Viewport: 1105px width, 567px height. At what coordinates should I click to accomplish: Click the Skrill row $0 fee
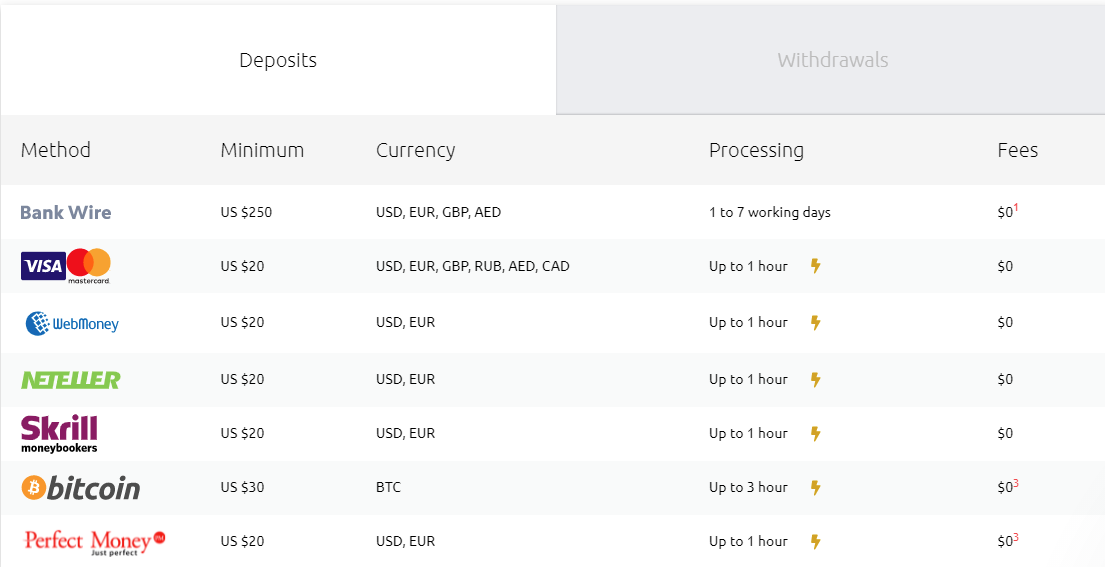pyautogui.click(x=1005, y=433)
